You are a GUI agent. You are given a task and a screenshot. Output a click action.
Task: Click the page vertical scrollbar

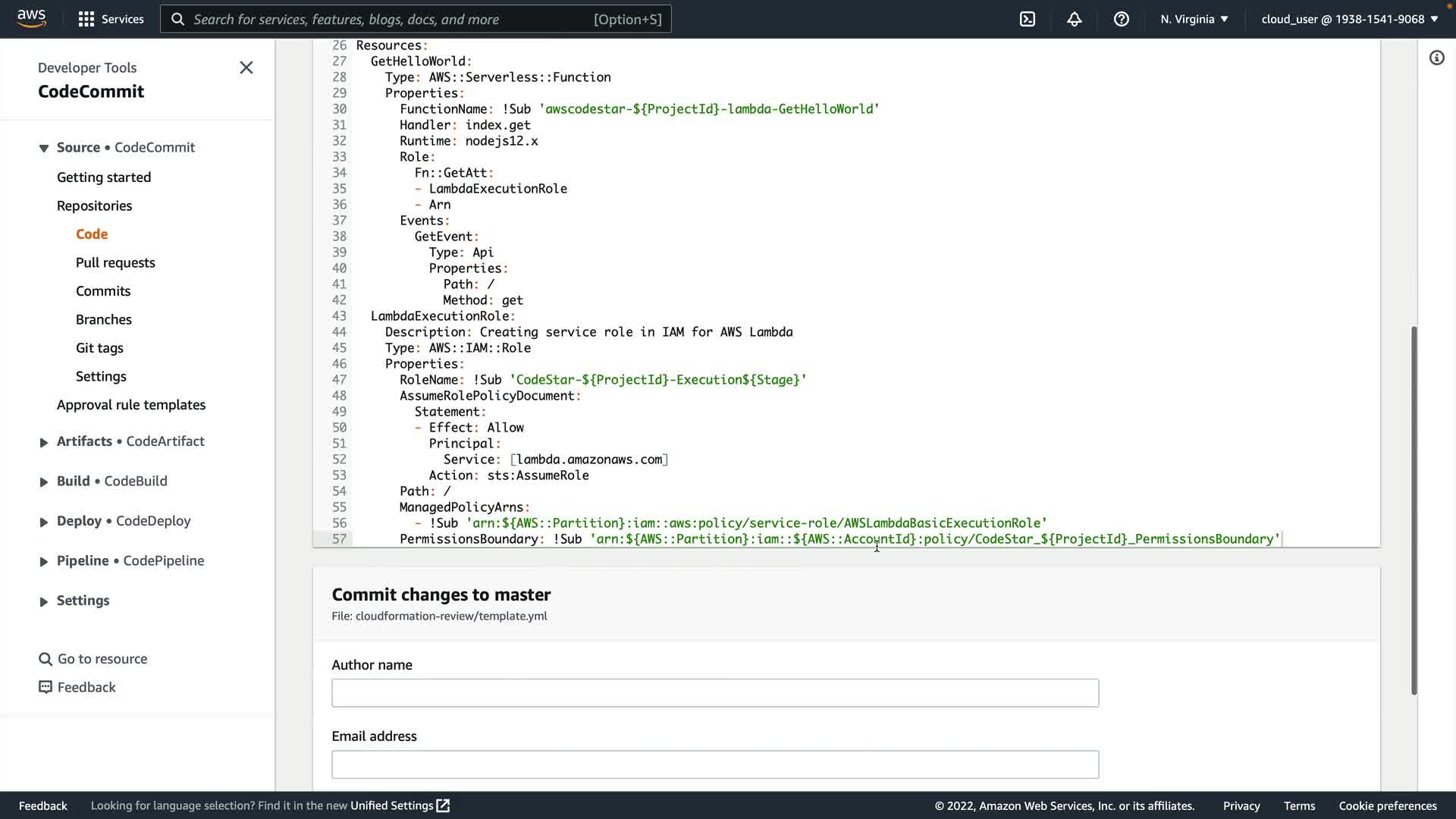[1414, 510]
